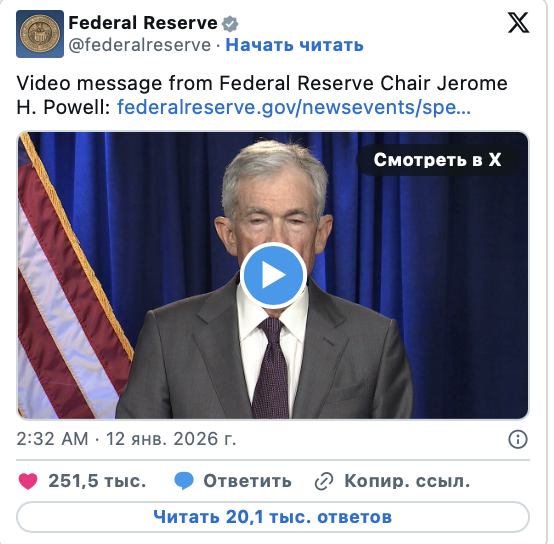Screen dimensions: 554x544
Task: Click the Federal Reserve account name
Action: [143, 23]
